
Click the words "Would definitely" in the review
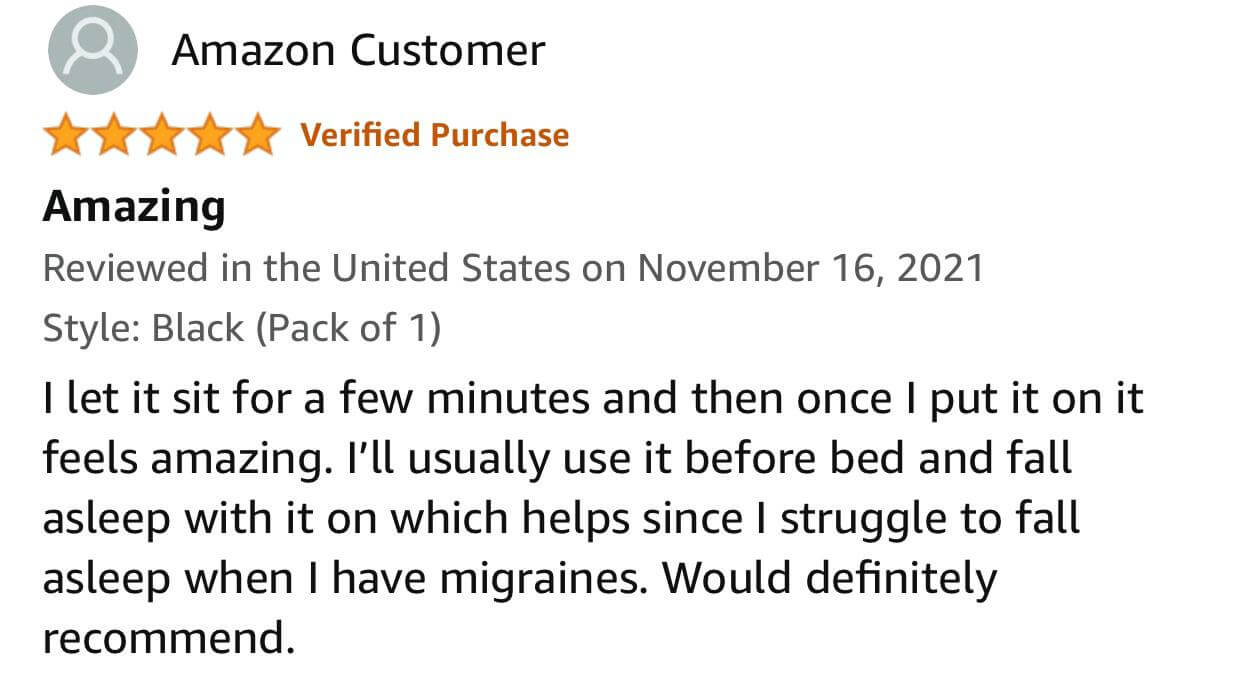tap(831, 579)
